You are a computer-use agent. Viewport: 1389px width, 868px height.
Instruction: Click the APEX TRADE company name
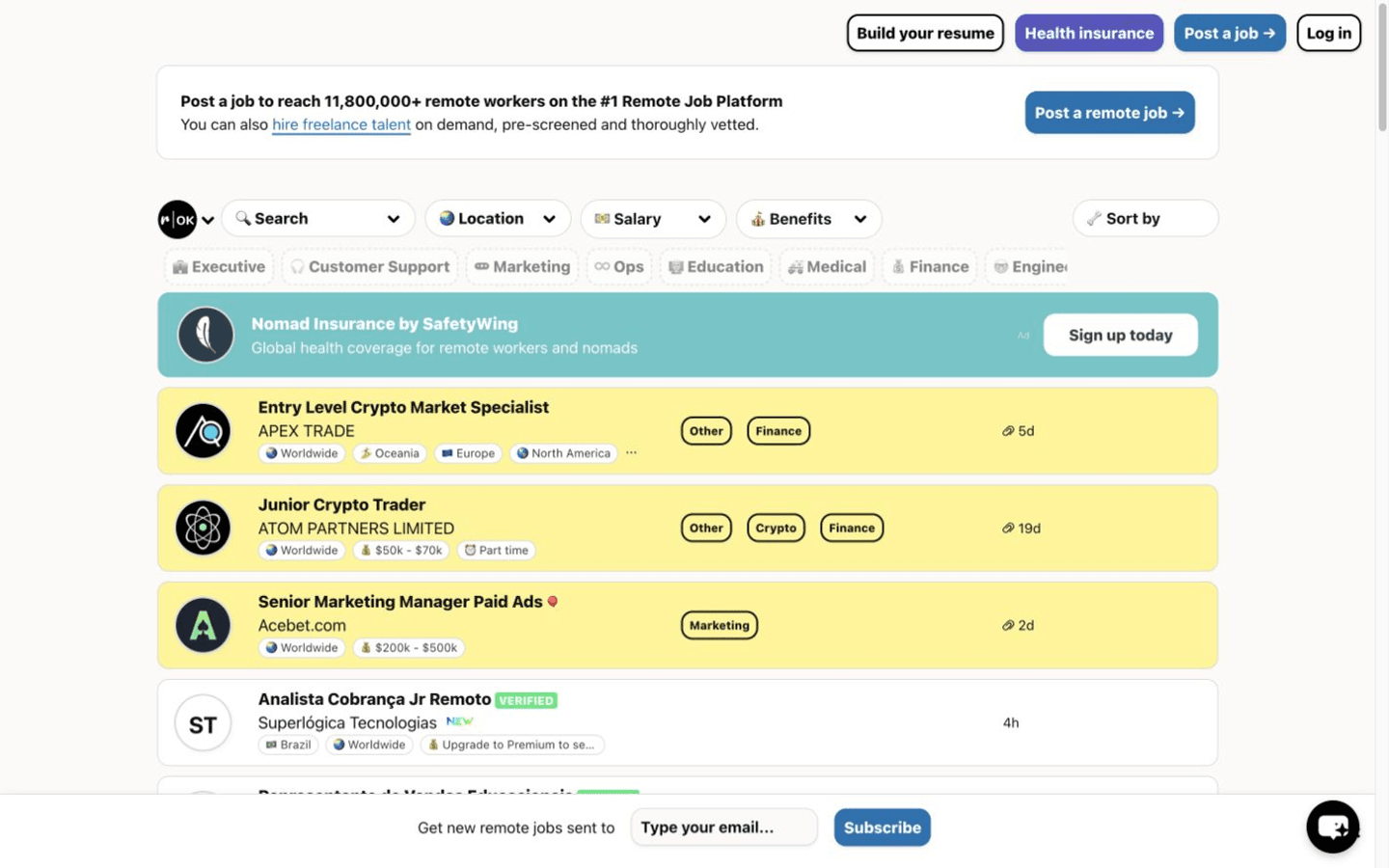pyautogui.click(x=306, y=431)
